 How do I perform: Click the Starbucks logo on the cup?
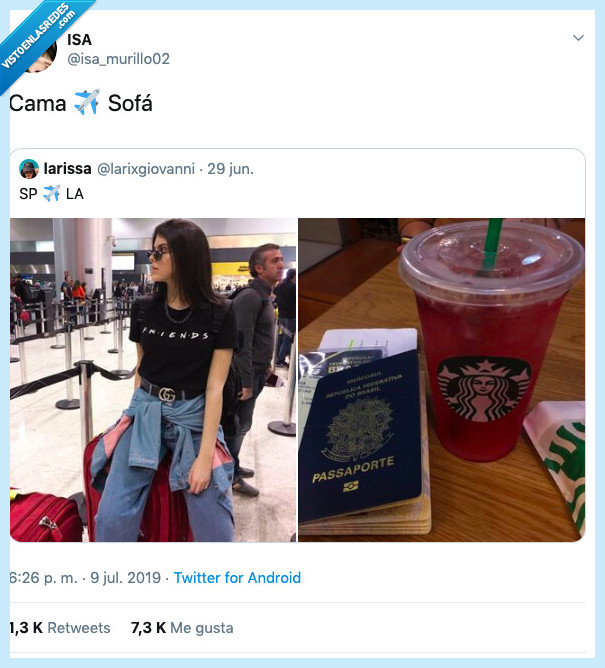pyautogui.click(x=484, y=389)
